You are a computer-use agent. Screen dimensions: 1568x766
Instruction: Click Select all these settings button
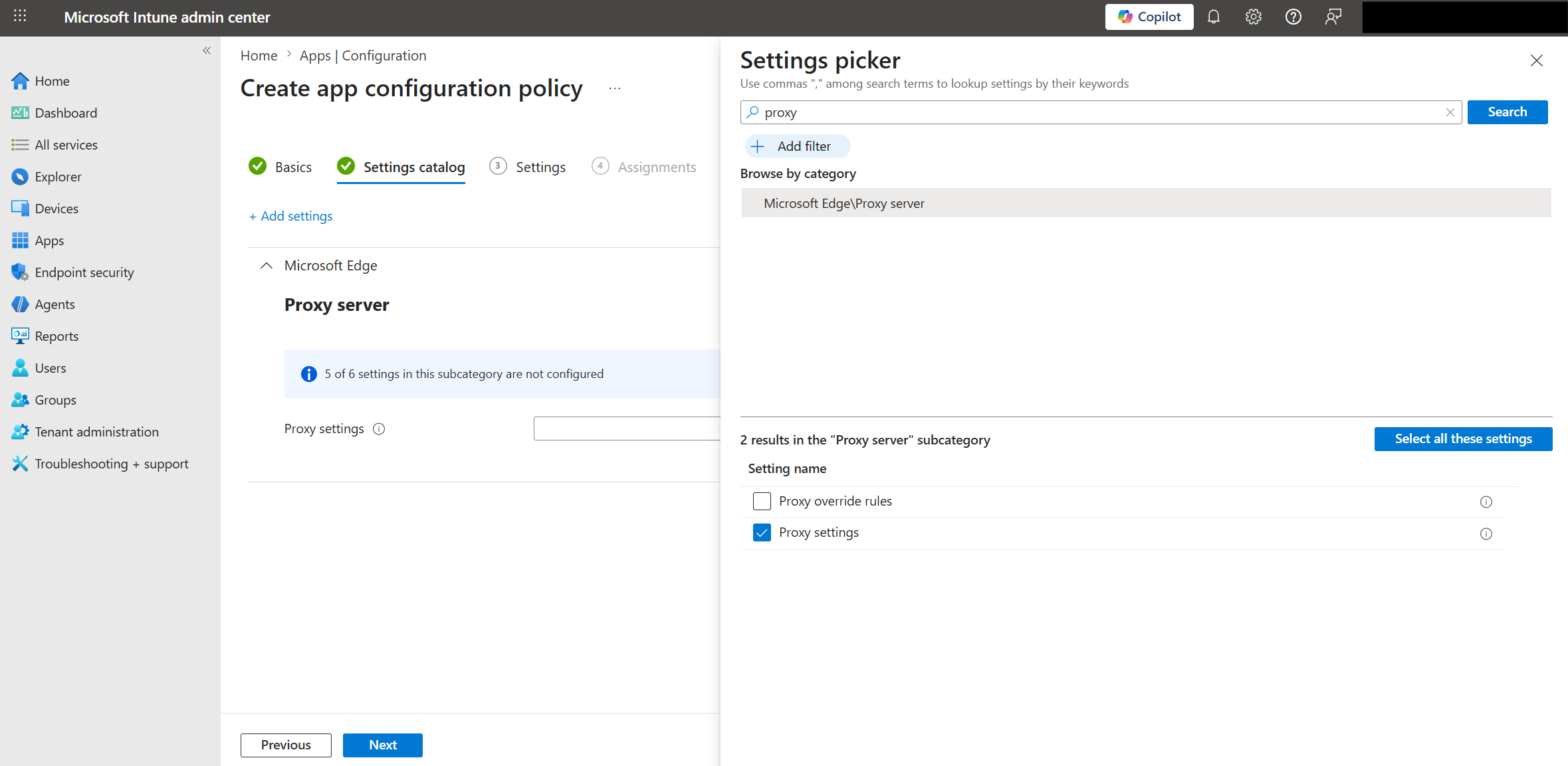(1464, 439)
